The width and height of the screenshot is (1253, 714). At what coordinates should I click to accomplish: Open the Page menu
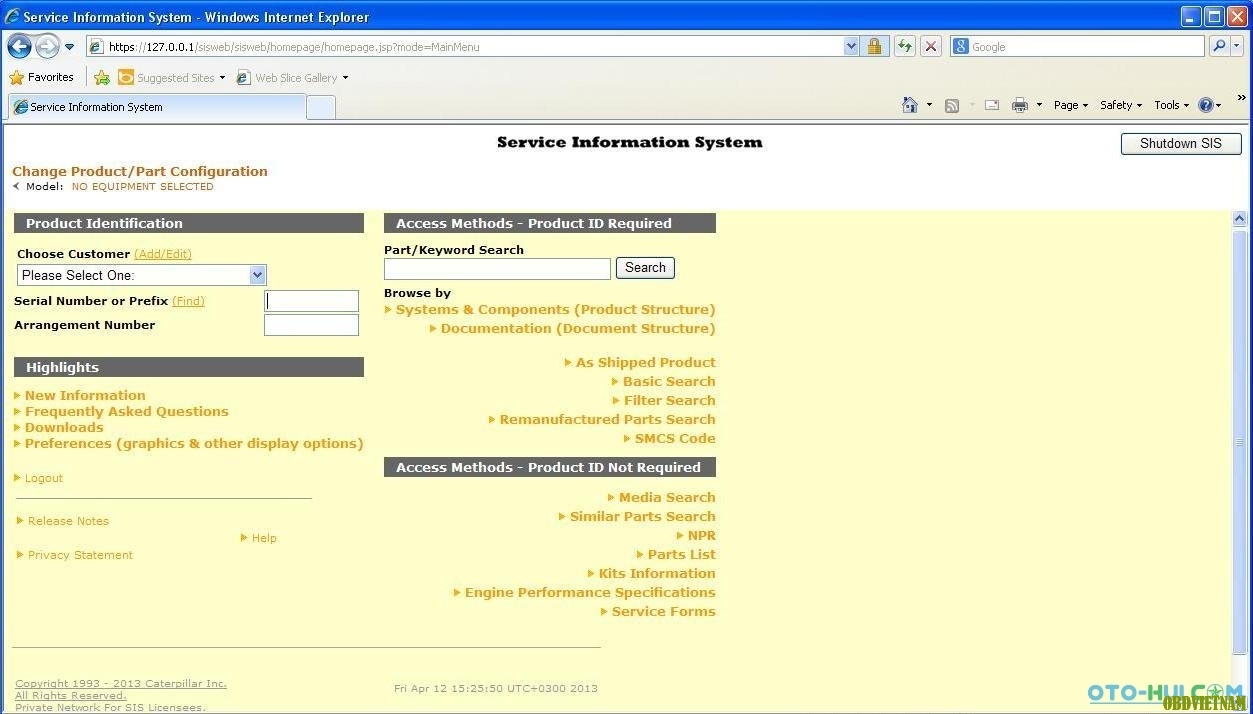click(x=1071, y=105)
